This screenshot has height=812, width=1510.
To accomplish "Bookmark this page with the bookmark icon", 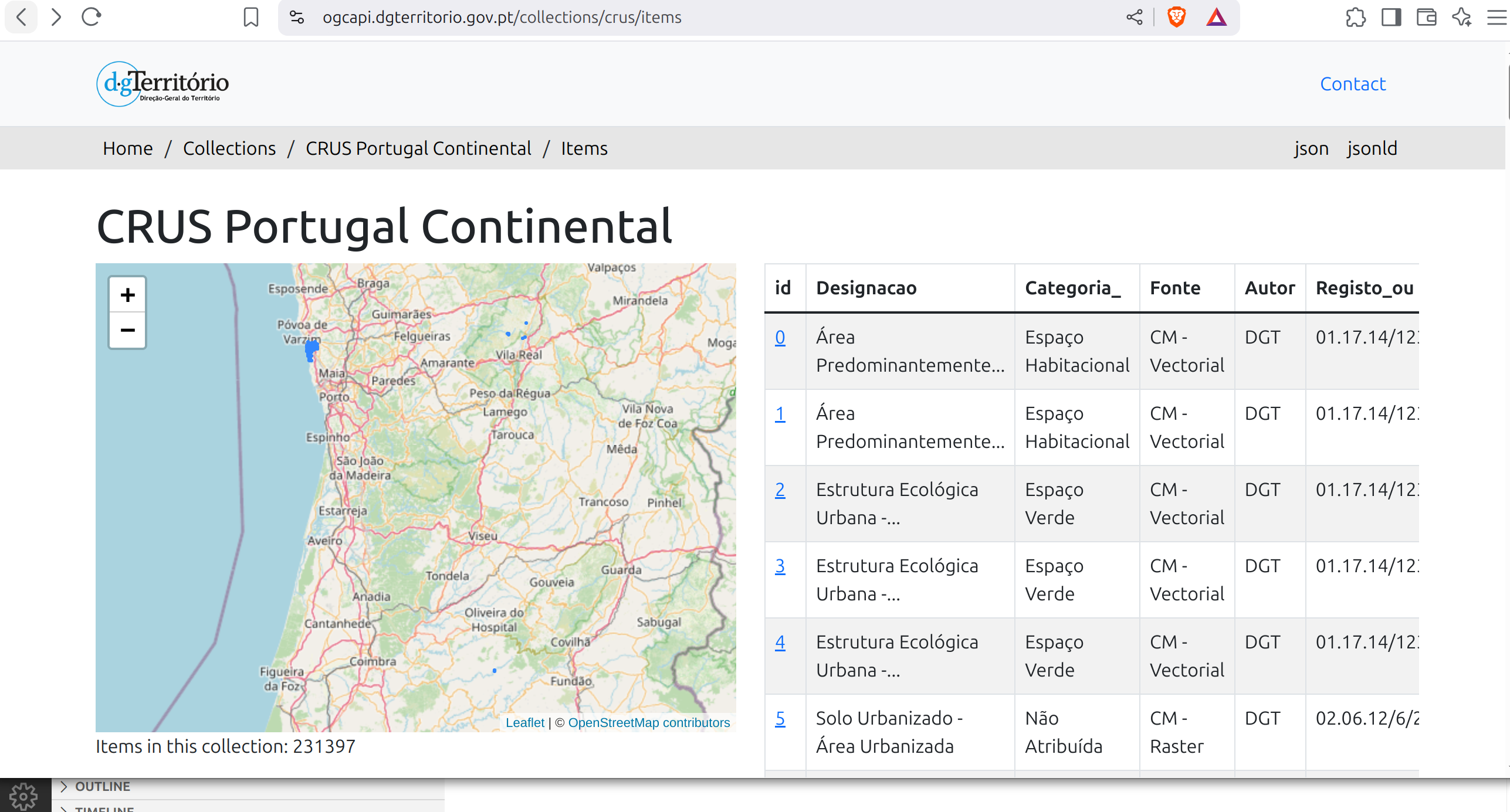I will click(250, 17).
